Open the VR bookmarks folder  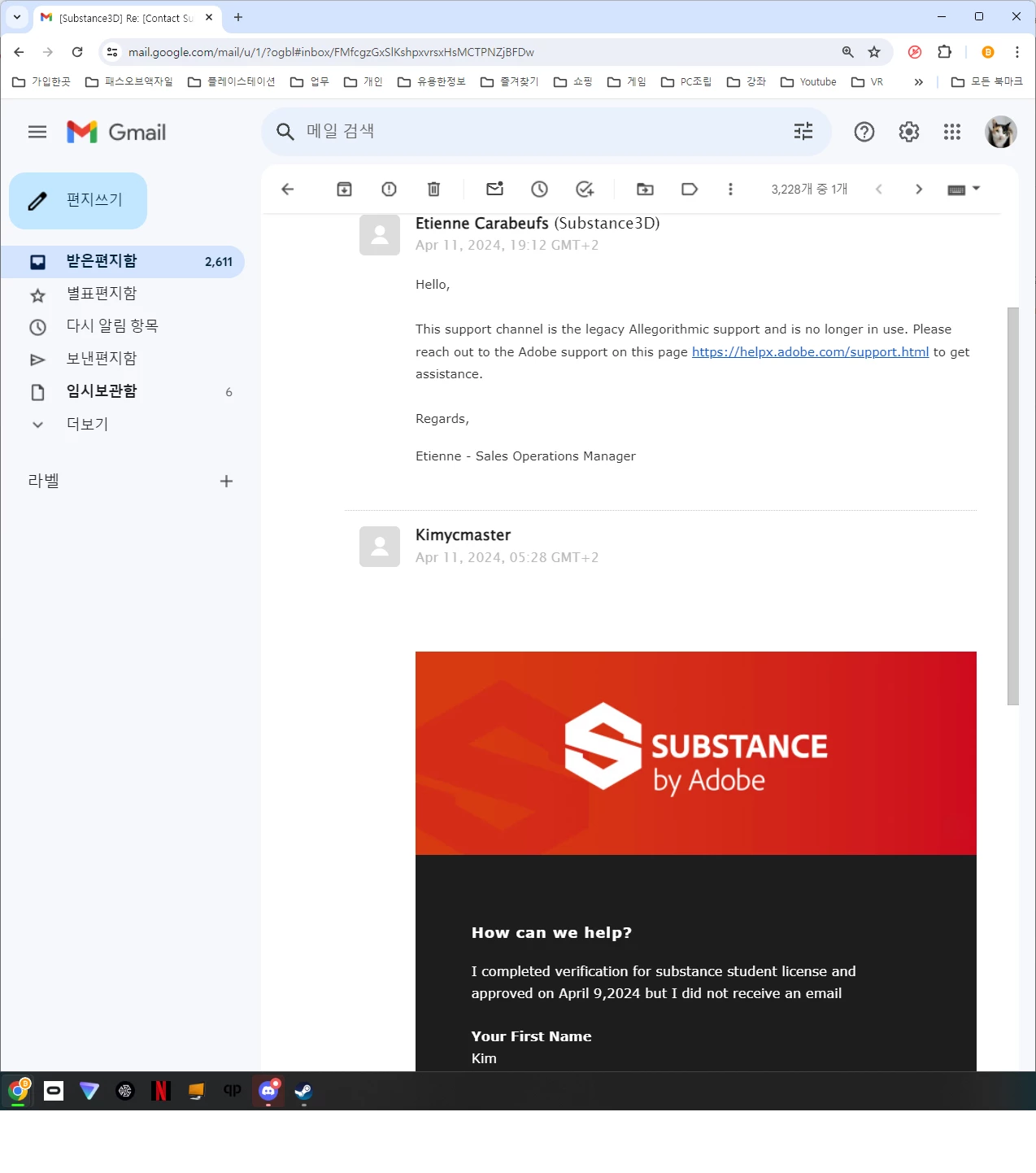[868, 82]
